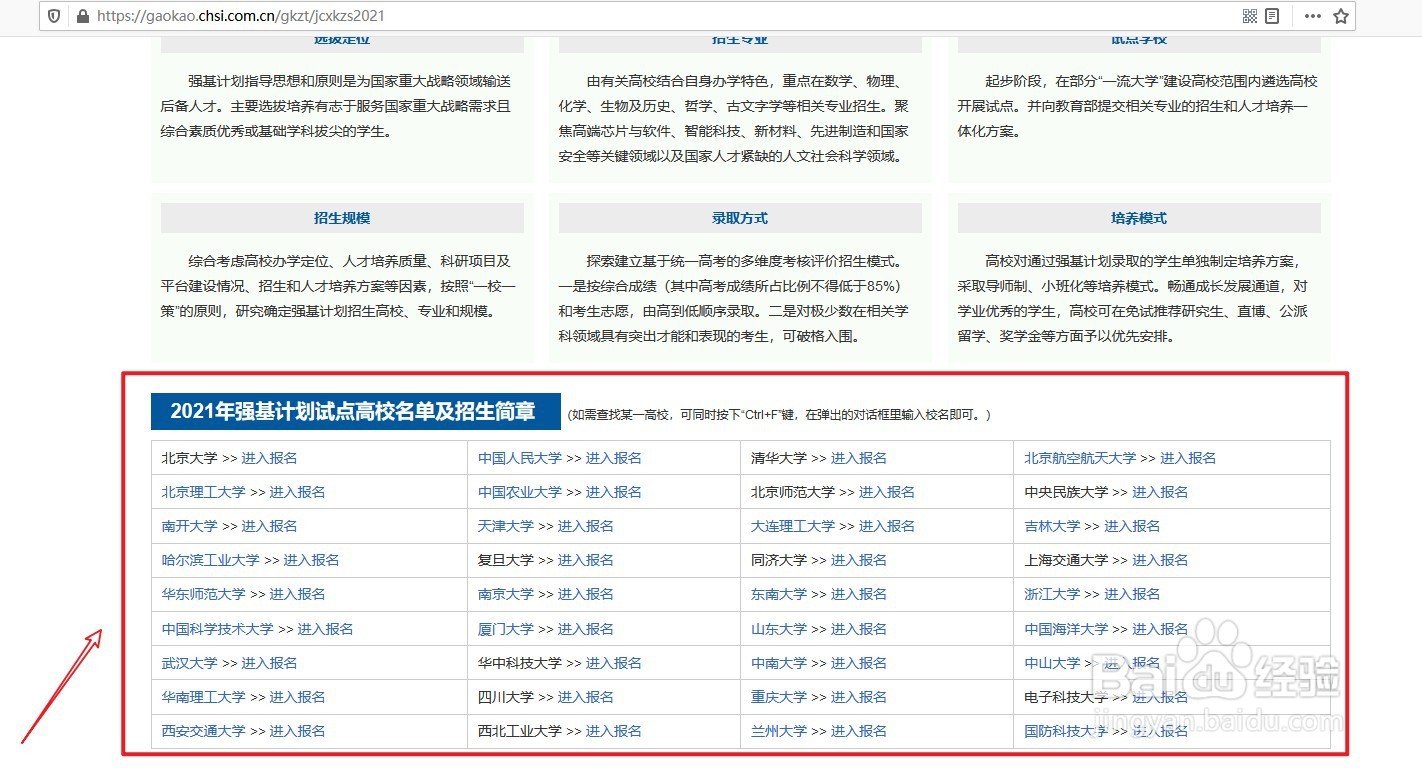Open the 北京理工大学 university link

[204, 492]
